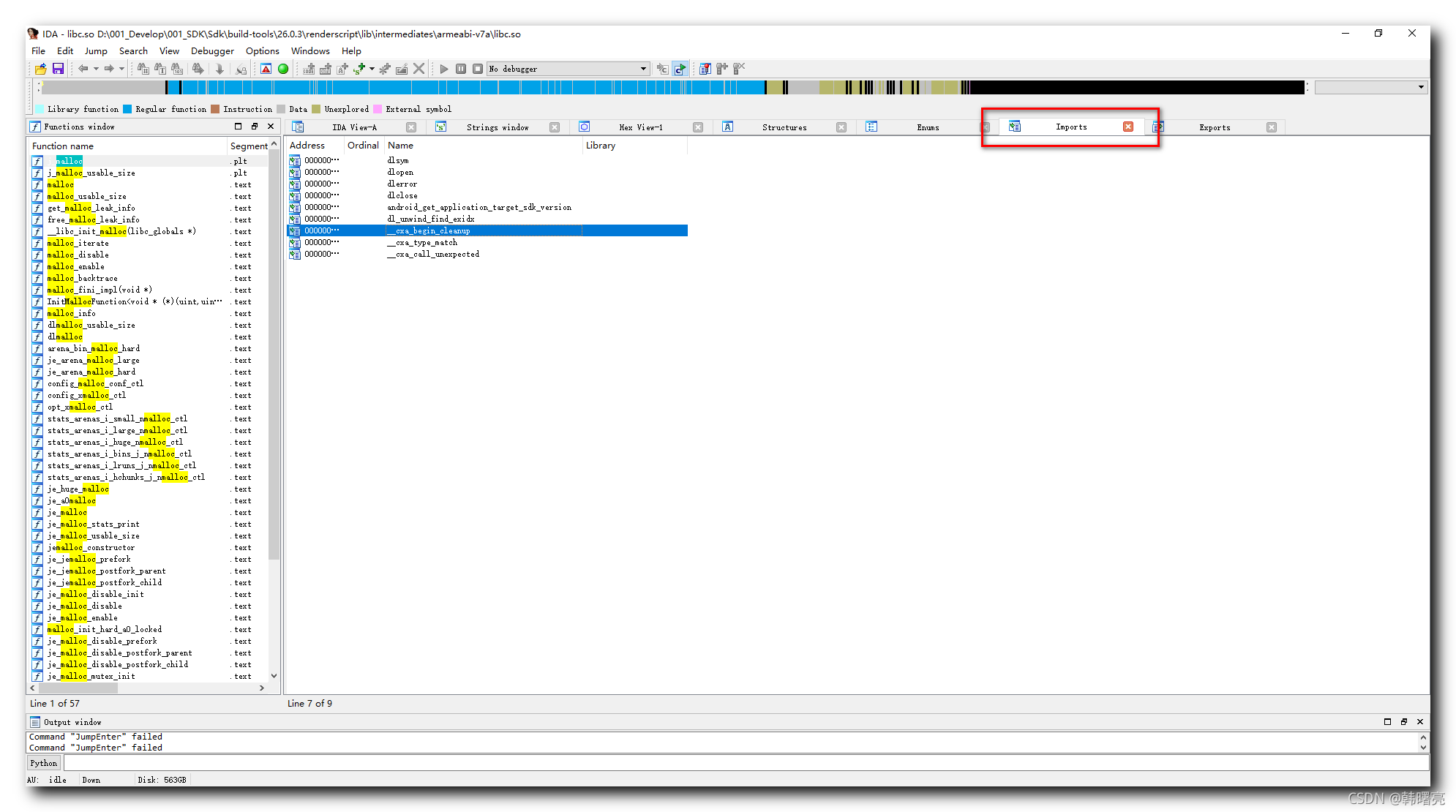Click the Regular function color swatch
Viewport: 1456px width, 812px height.
pyautogui.click(x=127, y=109)
